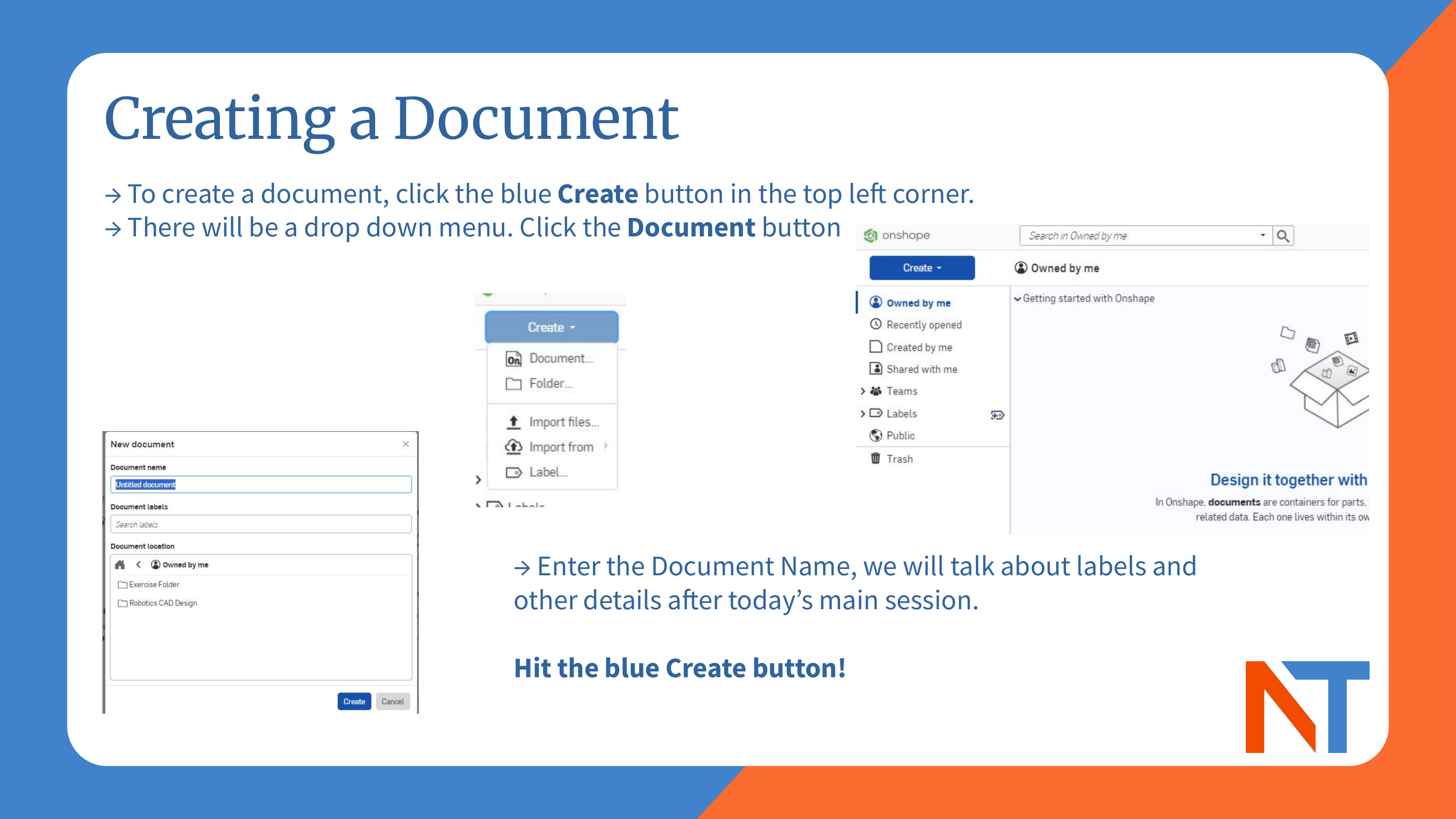
Task: Click the Onshape logo icon
Action: [870, 235]
